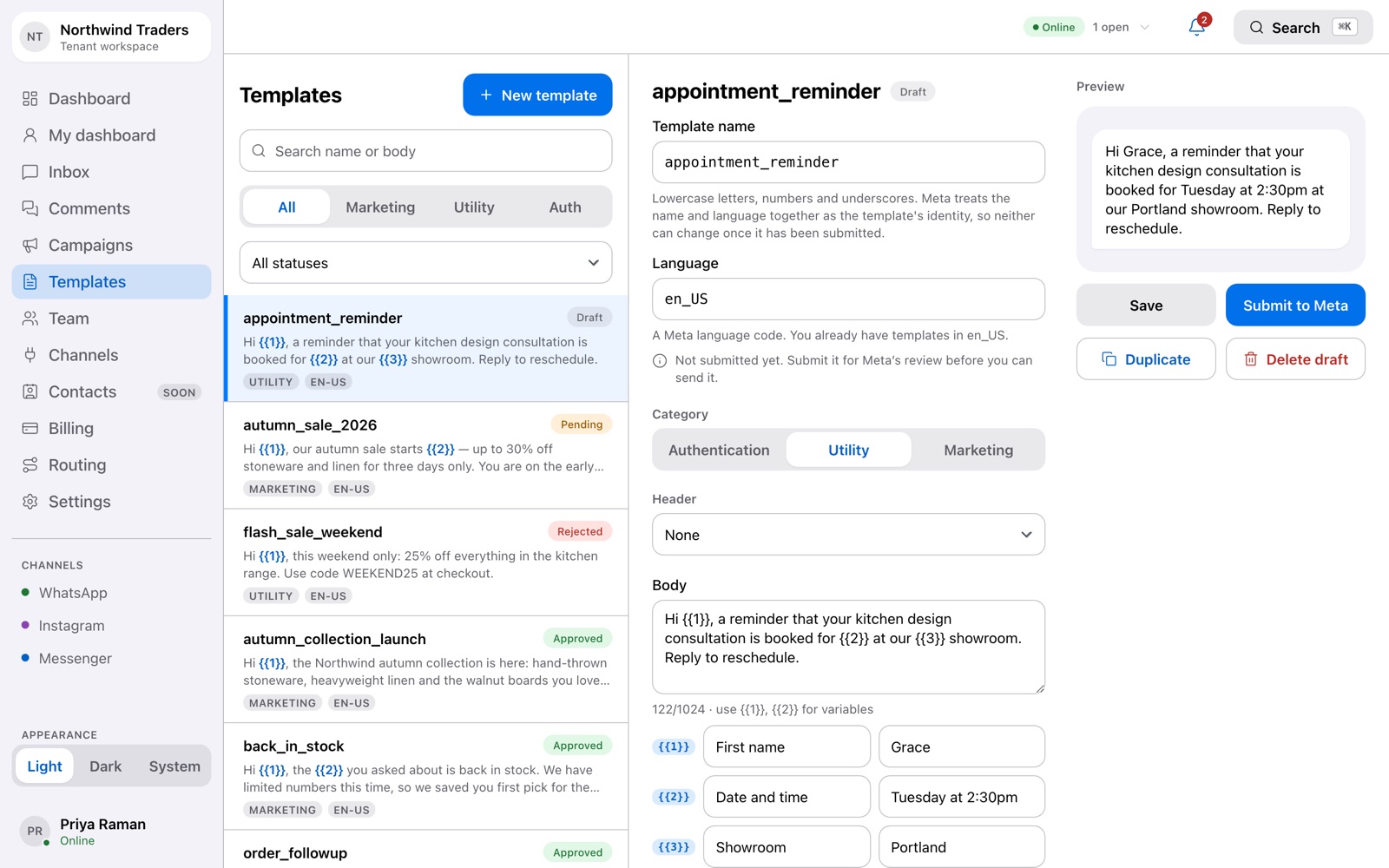Switch appearance to System
The height and width of the screenshot is (868, 1389).
click(174, 766)
